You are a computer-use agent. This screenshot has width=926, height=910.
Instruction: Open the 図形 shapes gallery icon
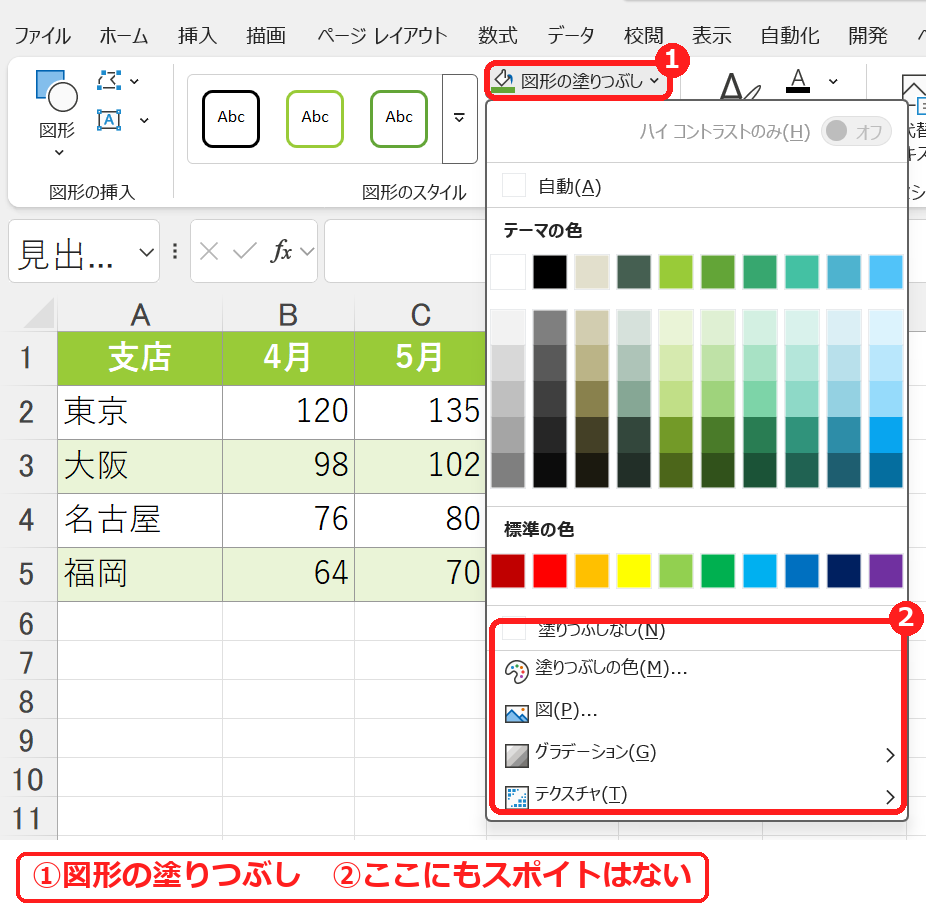click(57, 91)
